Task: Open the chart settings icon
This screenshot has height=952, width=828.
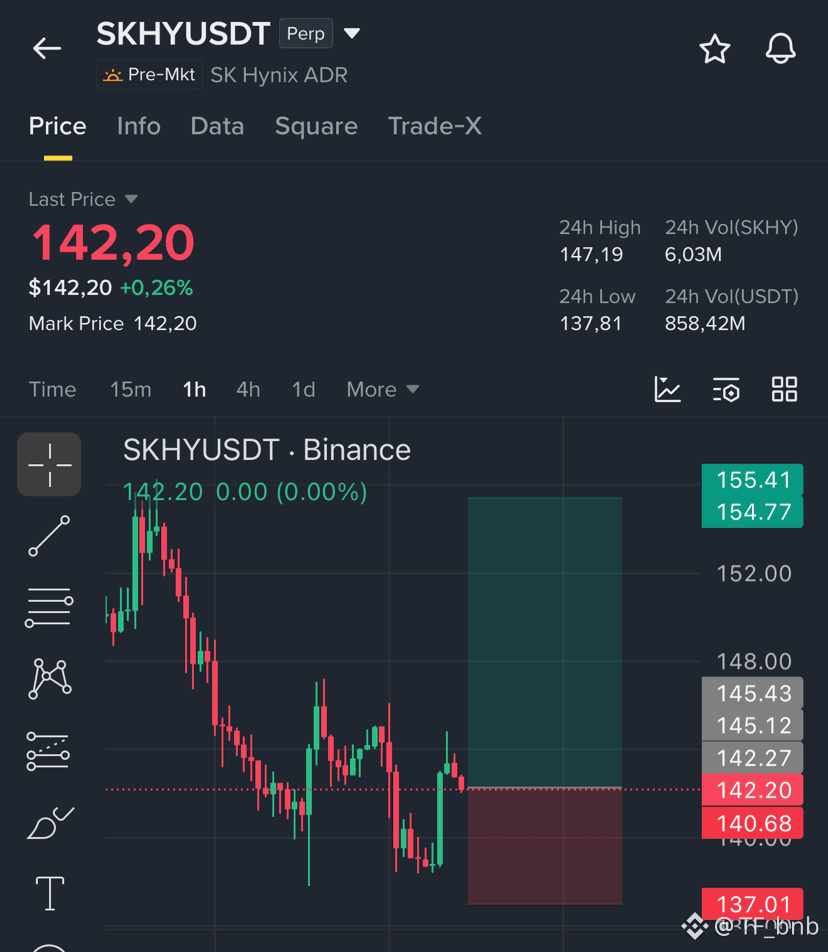Action: coord(726,389)
